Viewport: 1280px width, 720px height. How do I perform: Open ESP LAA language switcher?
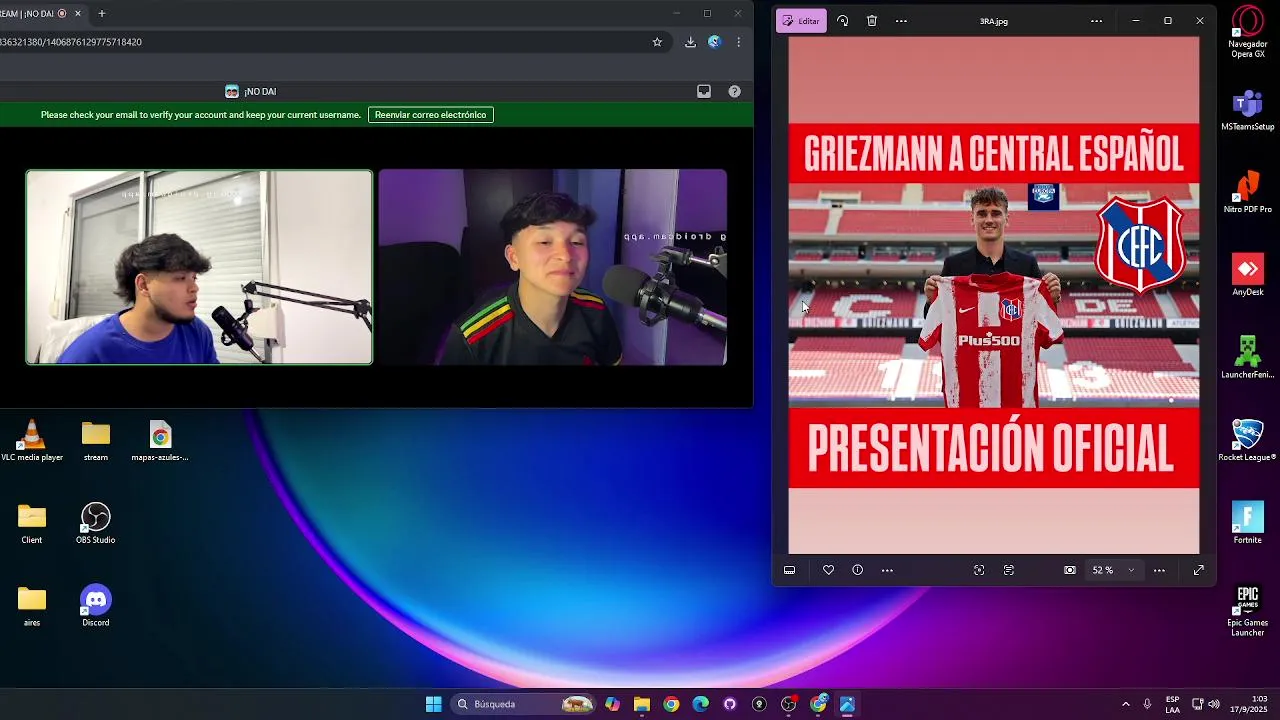tap(1172, 704)
